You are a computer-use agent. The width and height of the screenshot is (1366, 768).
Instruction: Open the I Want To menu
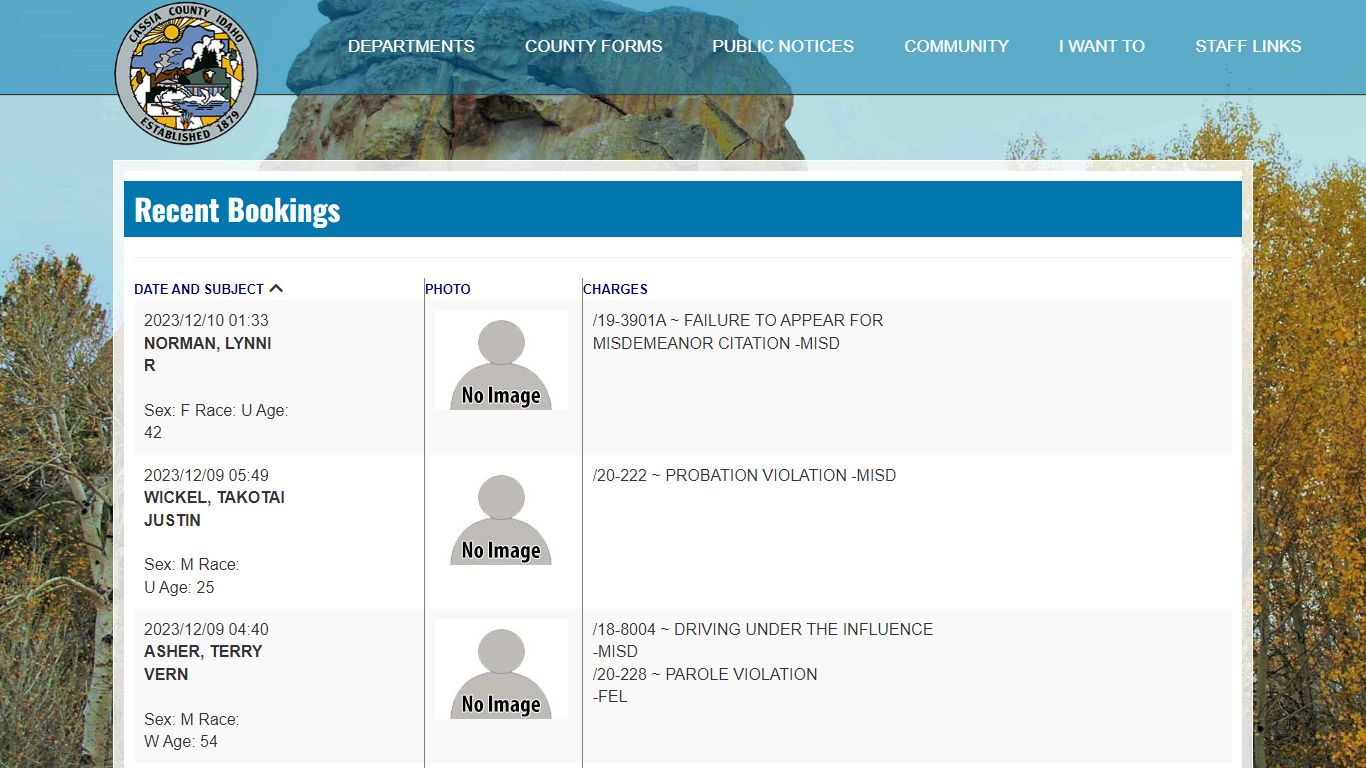1102,46
